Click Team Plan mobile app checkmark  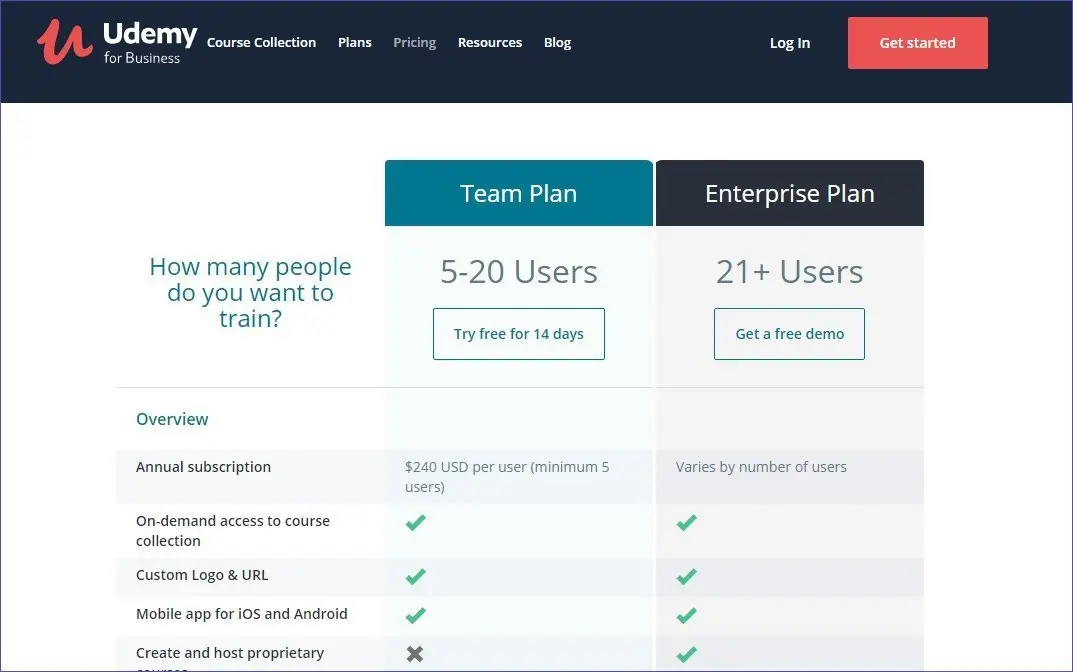tap(415, 615)
